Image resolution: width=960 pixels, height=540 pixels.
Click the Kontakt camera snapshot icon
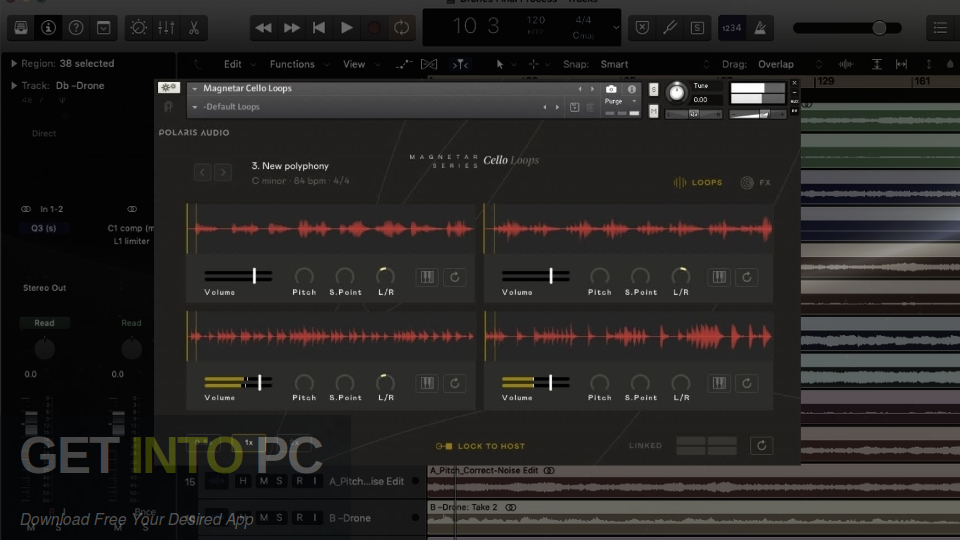tap(611, 89)
